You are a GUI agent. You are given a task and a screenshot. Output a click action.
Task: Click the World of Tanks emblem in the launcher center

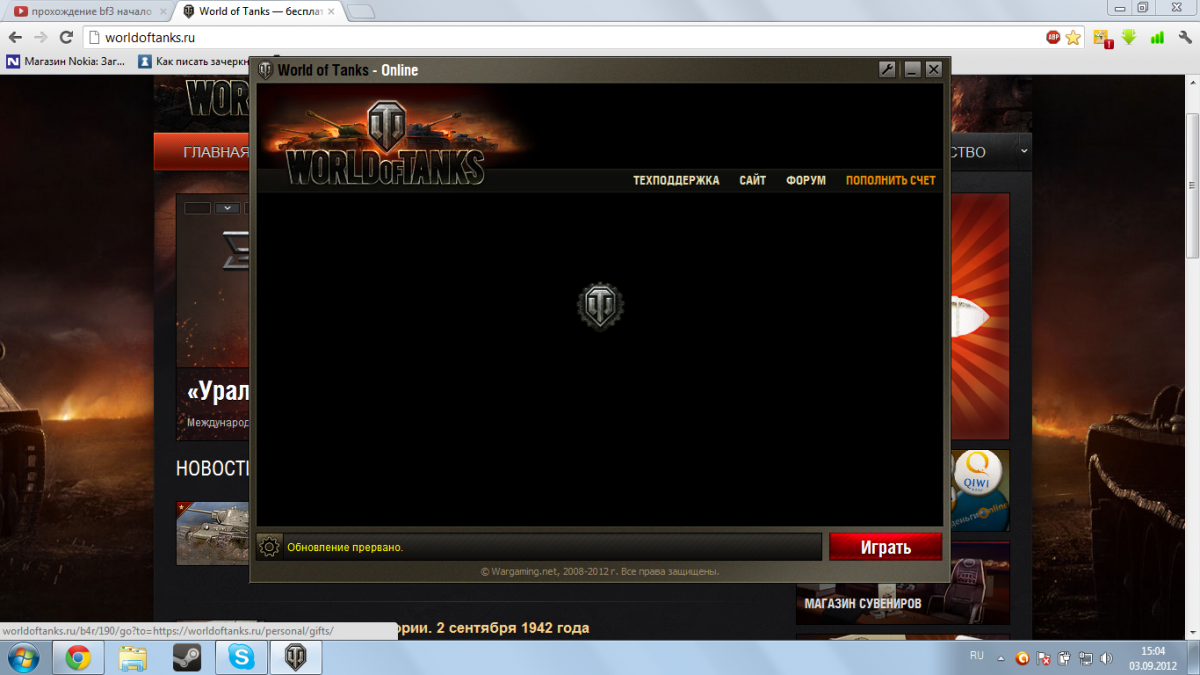pos(600,305)
